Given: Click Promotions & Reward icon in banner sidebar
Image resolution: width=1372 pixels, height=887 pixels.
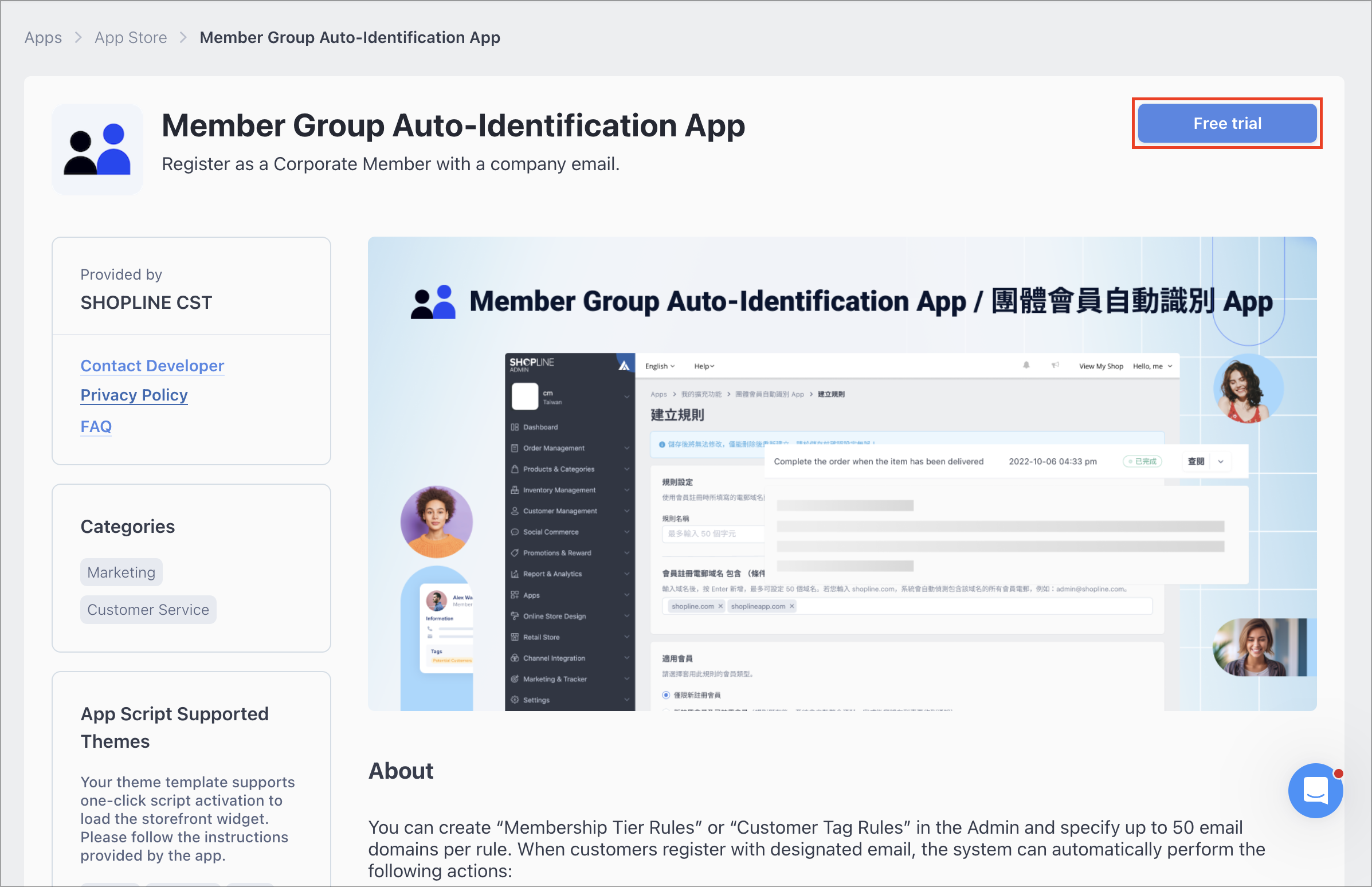Looking at the screenshot, I should [514, 553].
